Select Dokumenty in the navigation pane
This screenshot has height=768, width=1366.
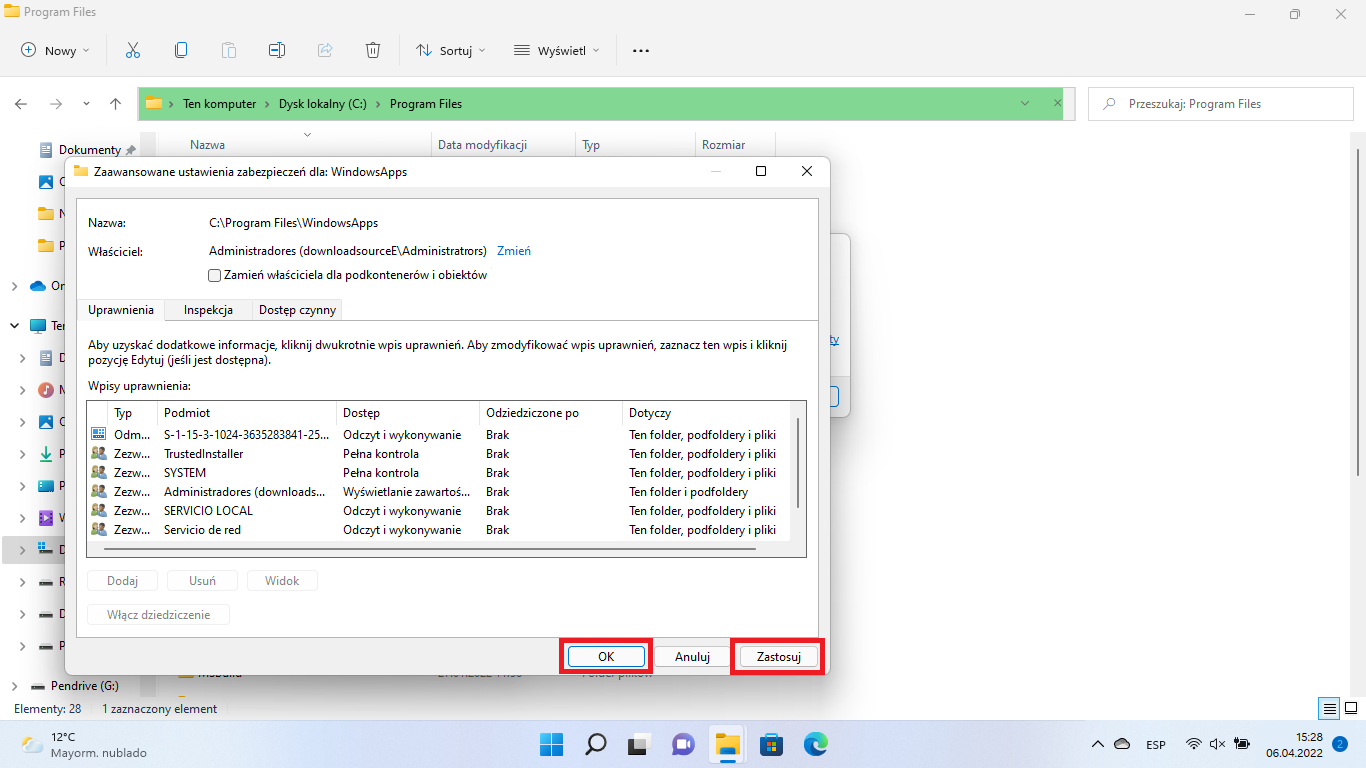(89, 150)
